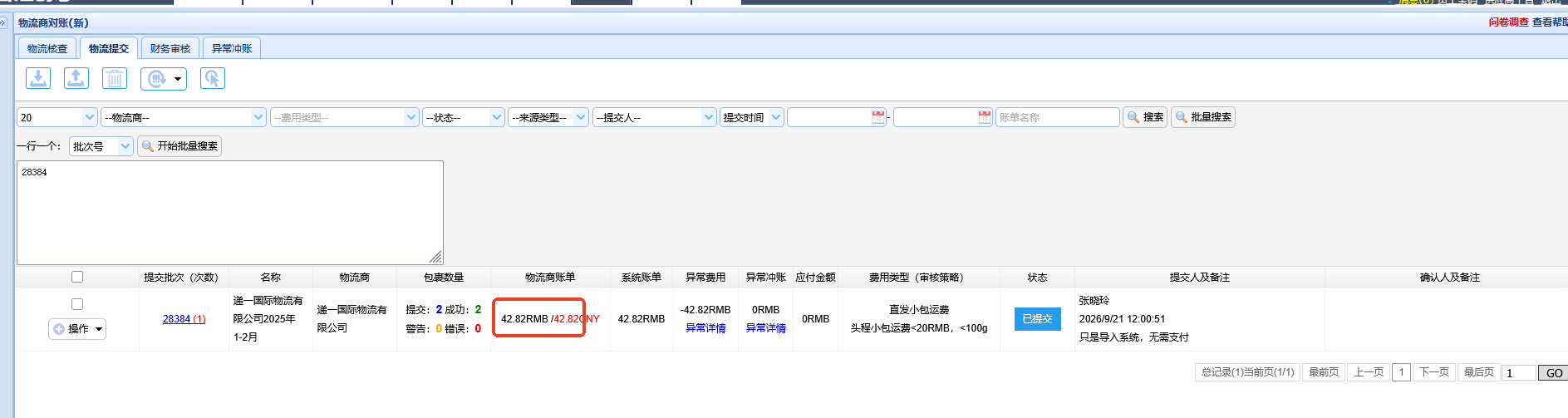The width and height of the screenshot is (1568, 418).
Task: Open the calendar icon of the end date field
Action: tap(985, 117)
